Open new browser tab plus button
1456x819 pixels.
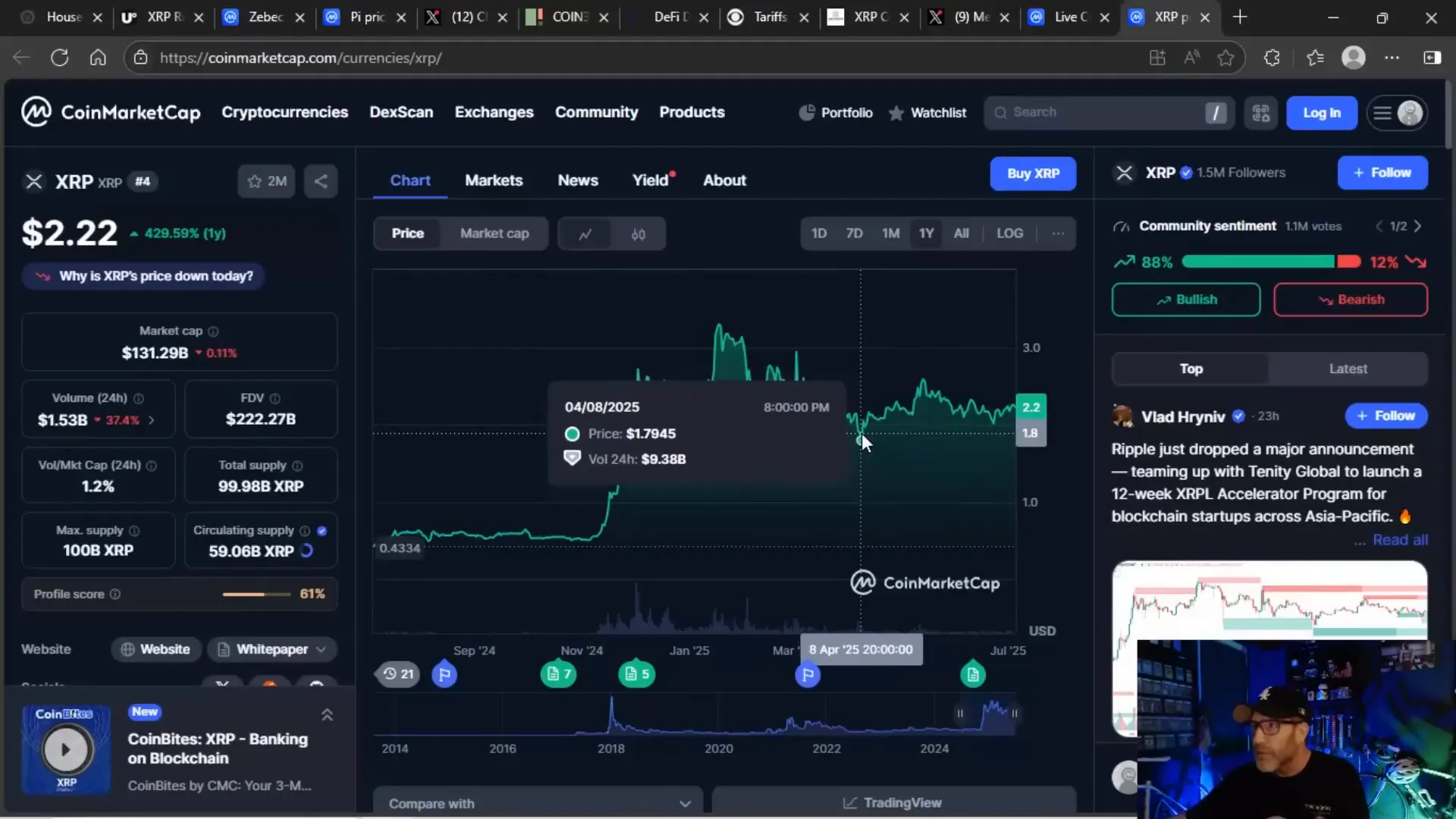(1240, 17)
